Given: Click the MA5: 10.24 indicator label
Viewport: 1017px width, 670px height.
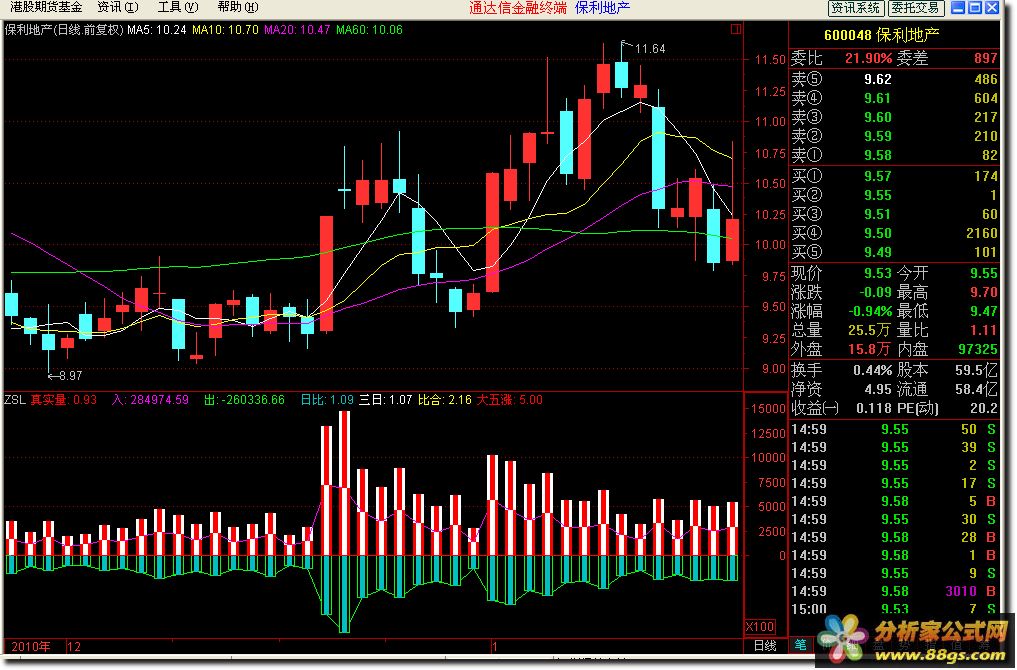Looking at the screenshot, I should click(x=157, y=30).
